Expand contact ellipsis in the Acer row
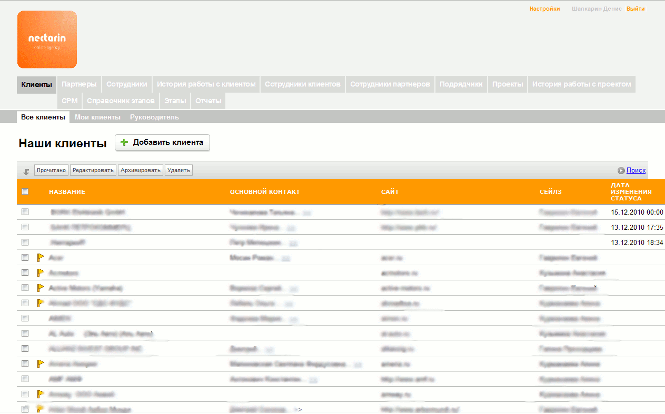665x414 pixels. click(288, 258)
